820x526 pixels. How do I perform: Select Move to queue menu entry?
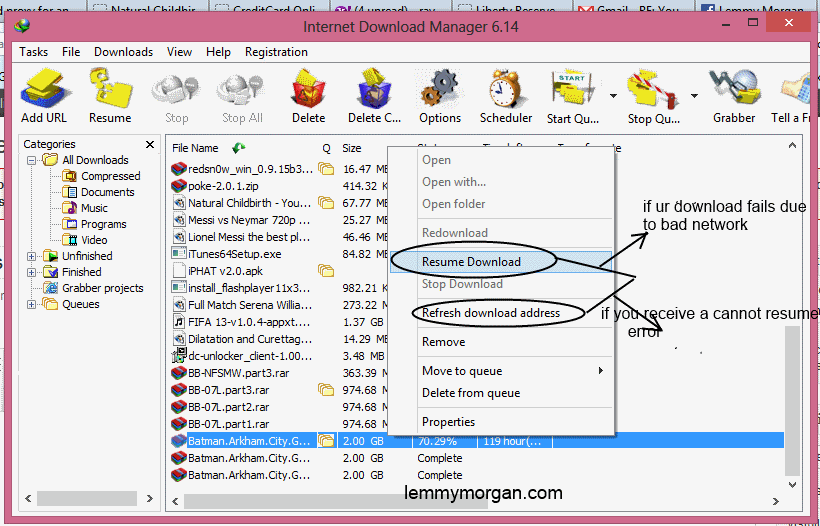[x=501, y=371]
